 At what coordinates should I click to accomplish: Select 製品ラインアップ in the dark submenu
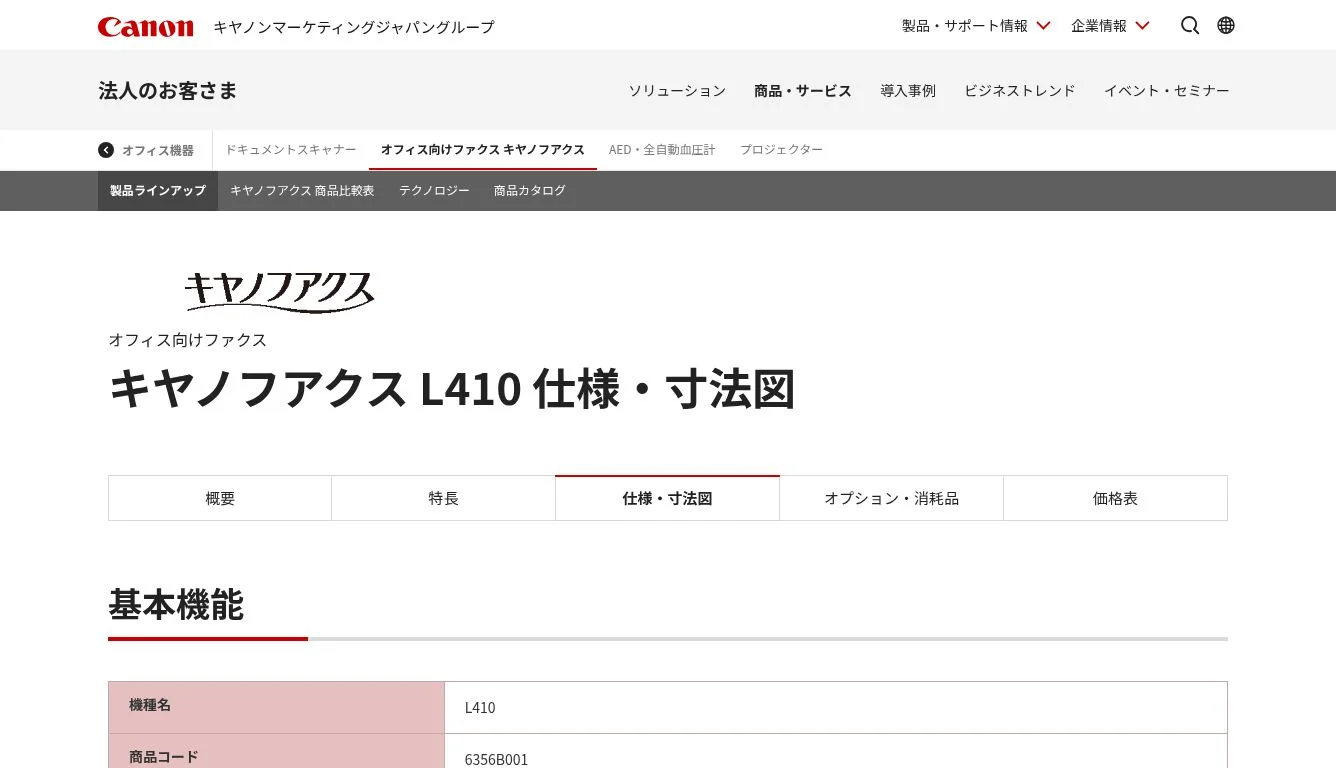(158, 191)
